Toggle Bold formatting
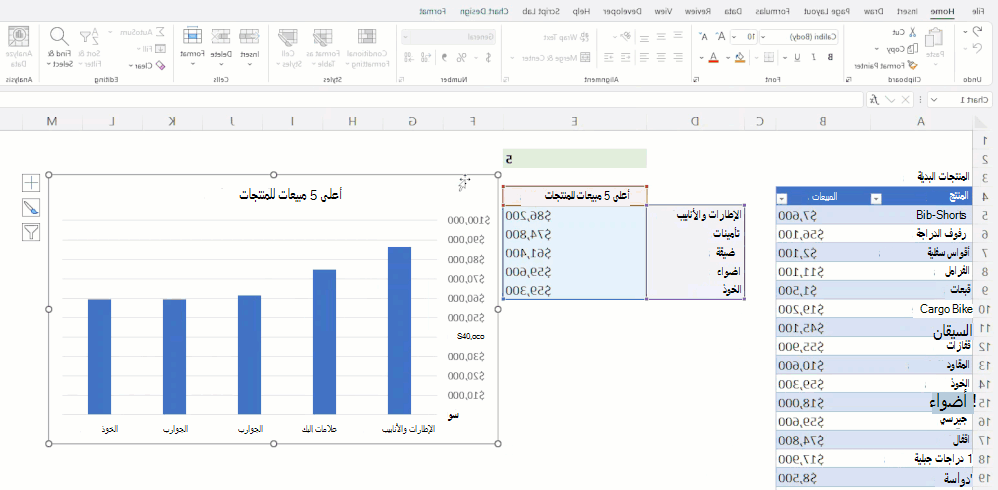The height and width of the screenshot is (490, 998). [830, 57]
